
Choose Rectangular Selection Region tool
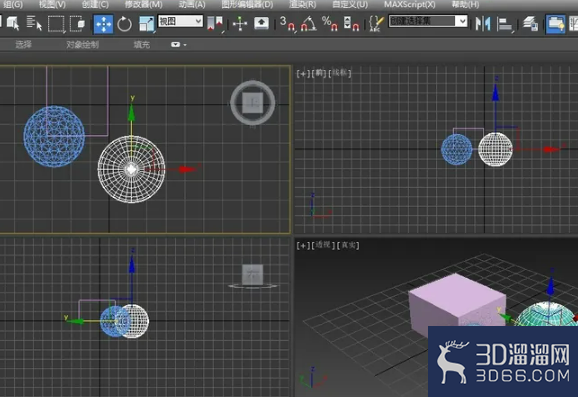(56, 24)
